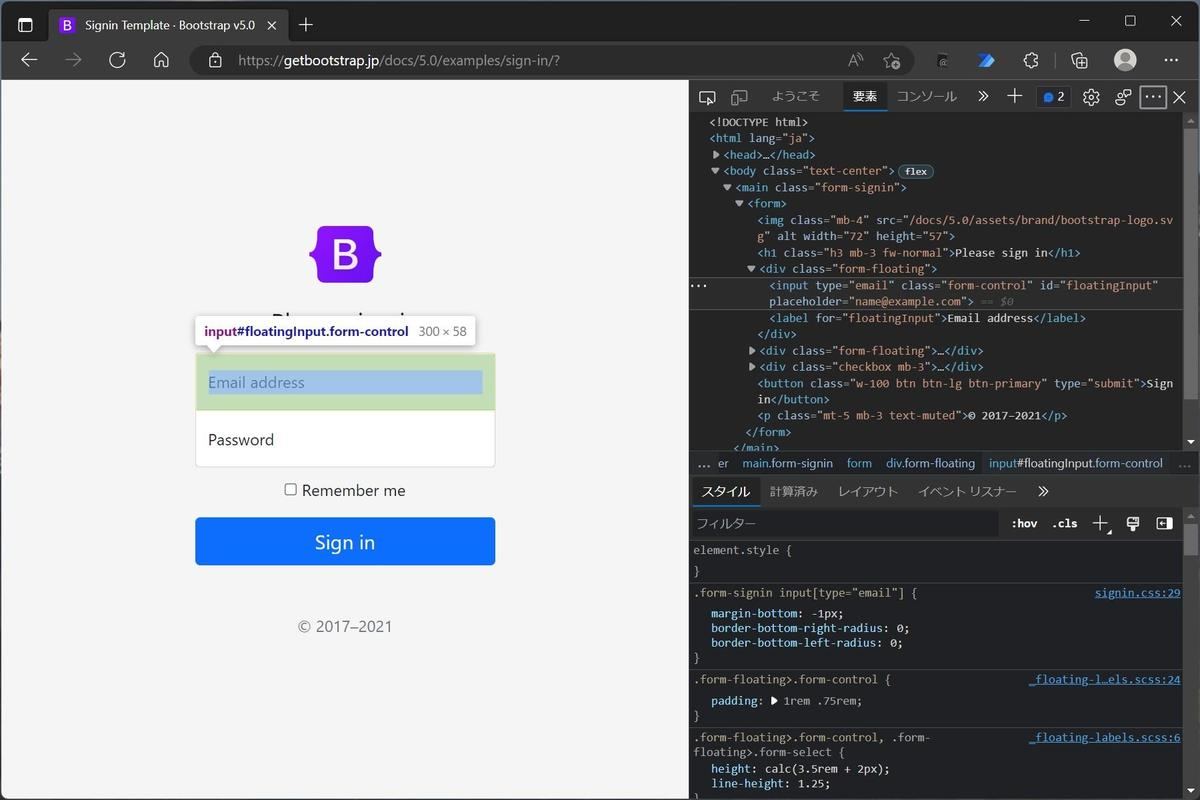Go back in browser history
The width and height of the screenshot is (1200, 800).
point(29,60)
